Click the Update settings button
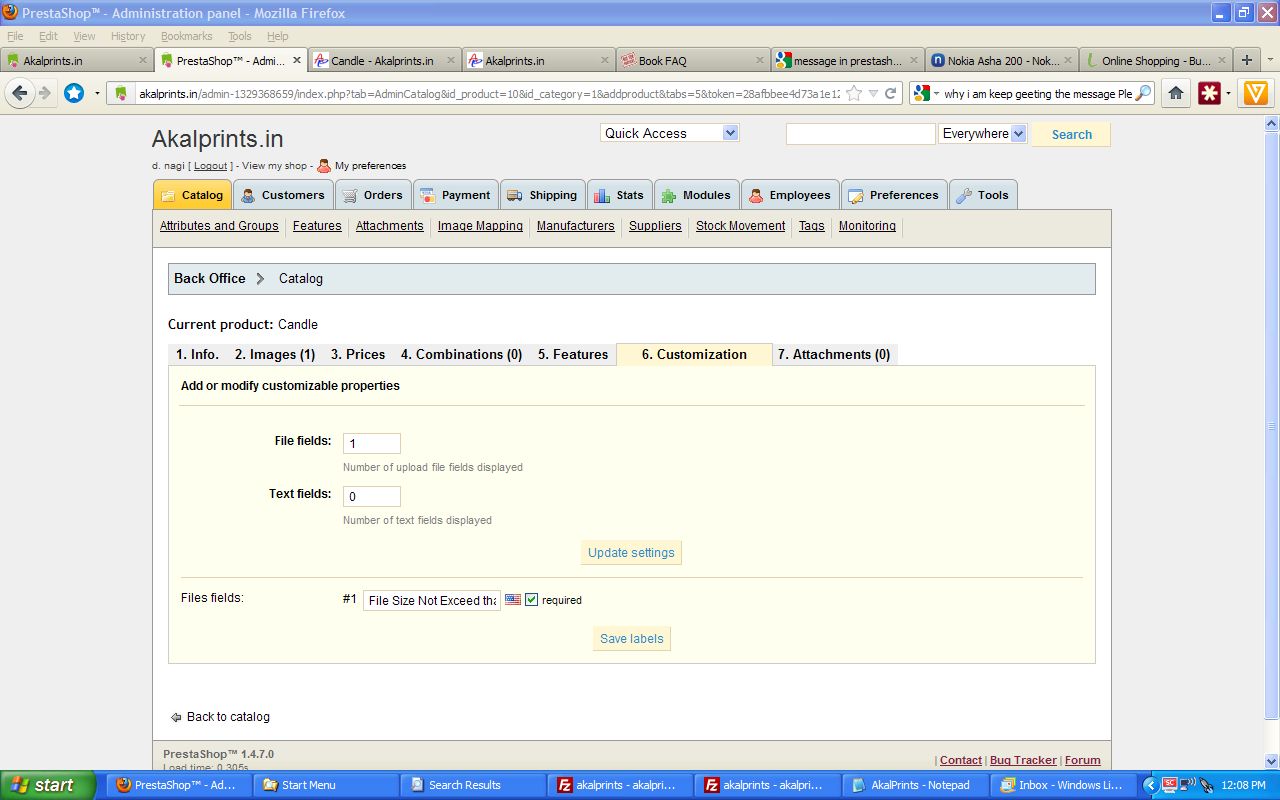 [x=631, y=552]
